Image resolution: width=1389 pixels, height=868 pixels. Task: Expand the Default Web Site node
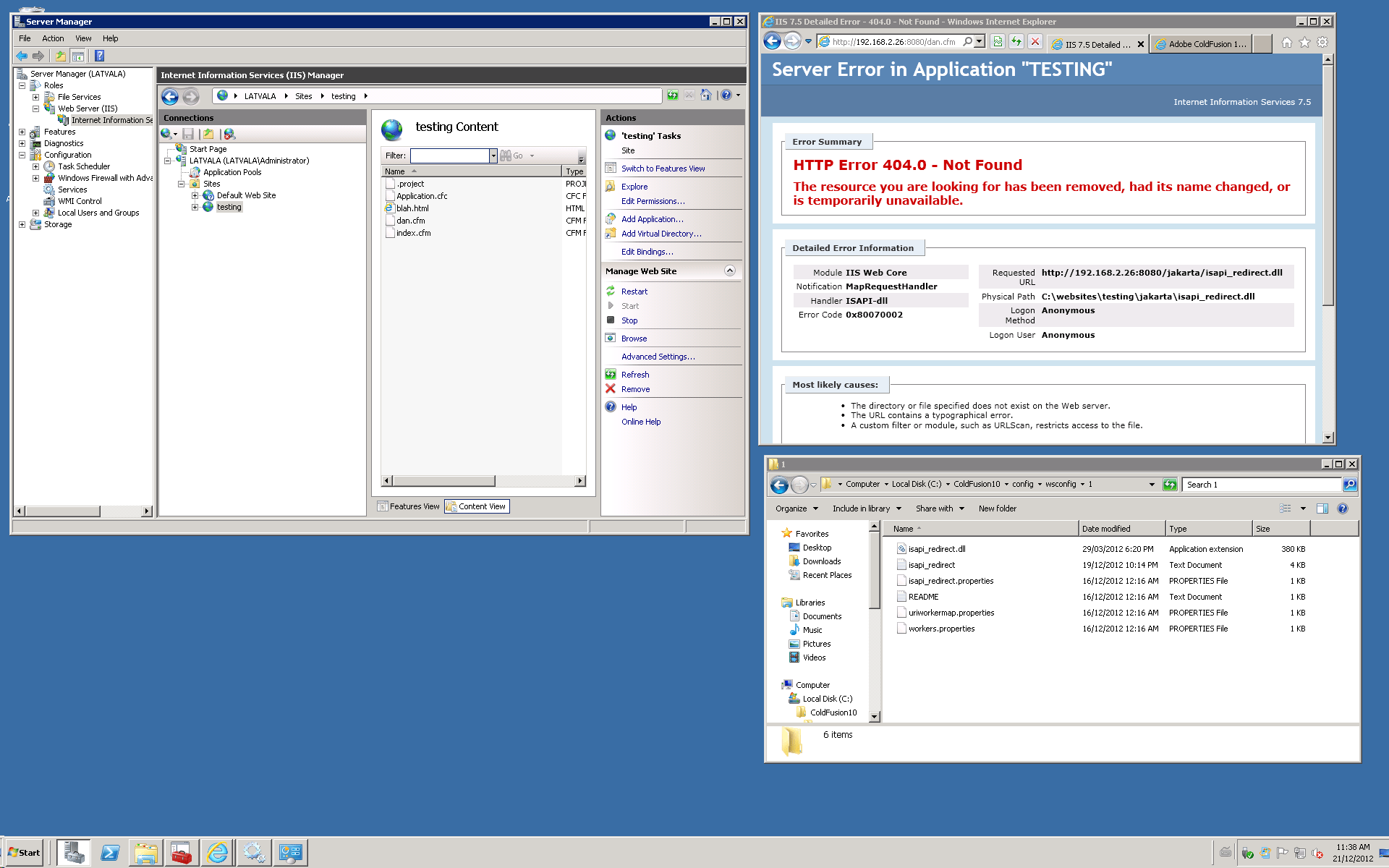click(195, 195)
